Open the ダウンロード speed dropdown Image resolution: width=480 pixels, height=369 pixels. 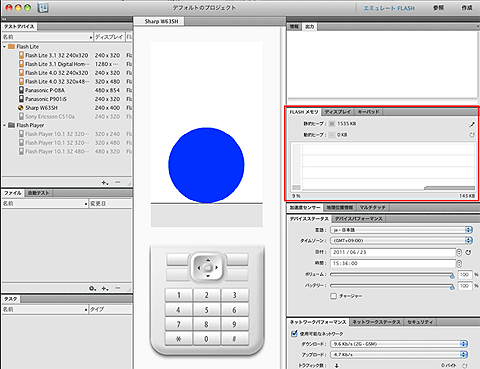(399, 344)
